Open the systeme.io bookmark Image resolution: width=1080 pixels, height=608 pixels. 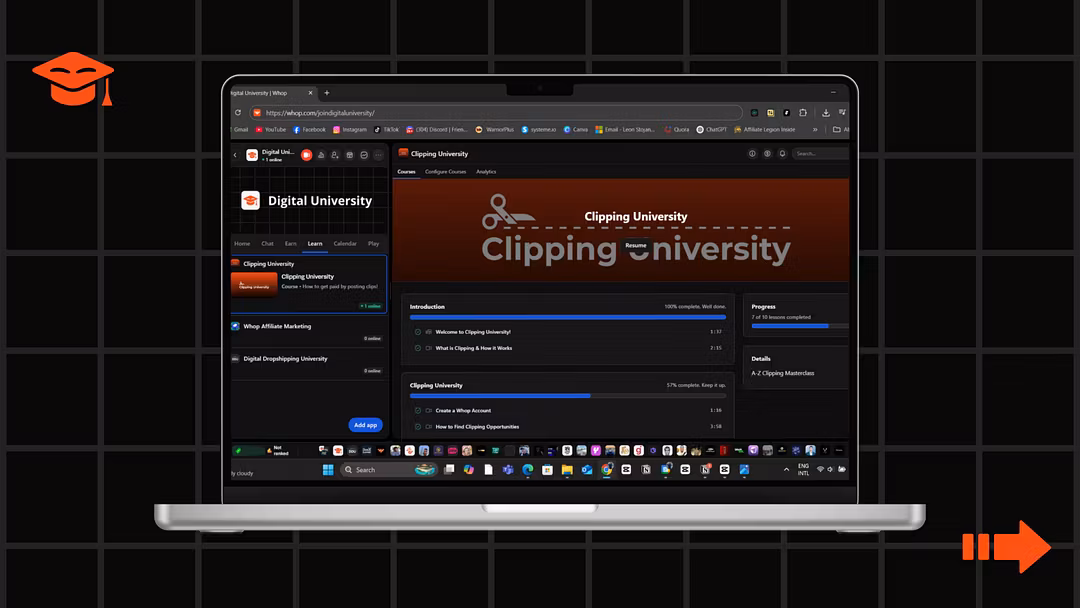539,129
